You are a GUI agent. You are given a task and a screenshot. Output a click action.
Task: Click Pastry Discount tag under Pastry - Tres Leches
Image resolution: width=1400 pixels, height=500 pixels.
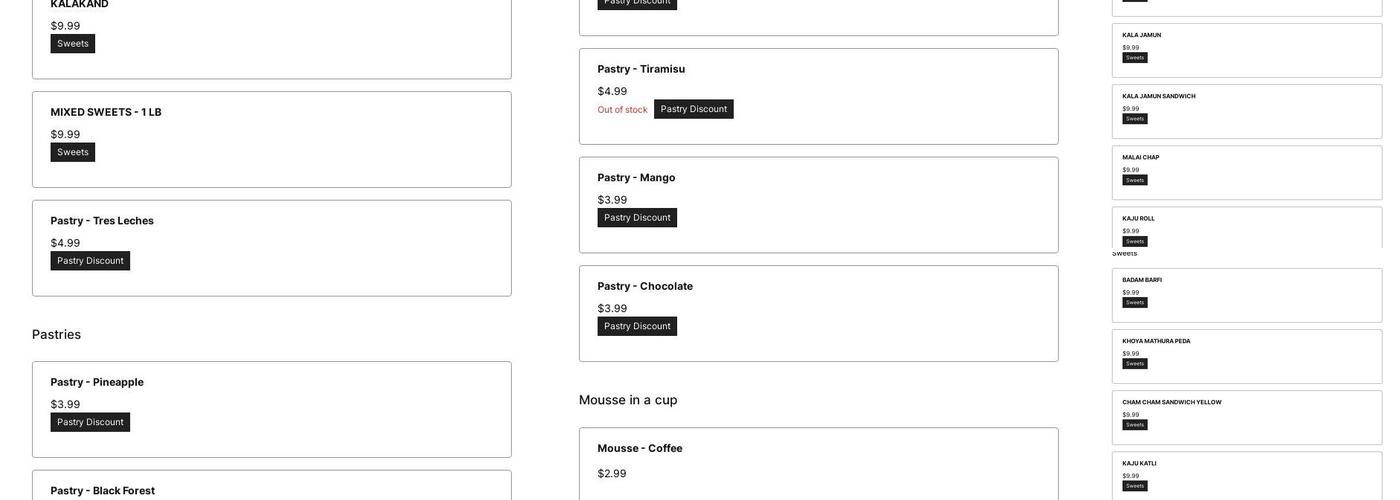(90, 261)
